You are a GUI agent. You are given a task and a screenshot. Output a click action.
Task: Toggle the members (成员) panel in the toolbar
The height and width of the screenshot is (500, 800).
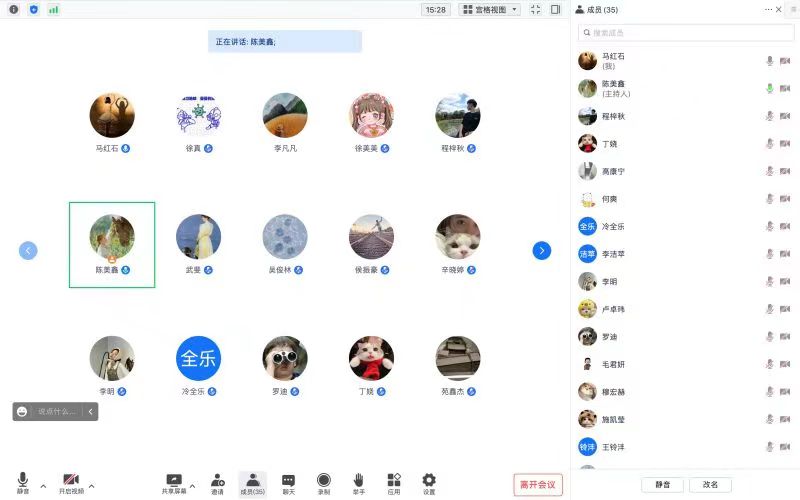pos(252,481)
